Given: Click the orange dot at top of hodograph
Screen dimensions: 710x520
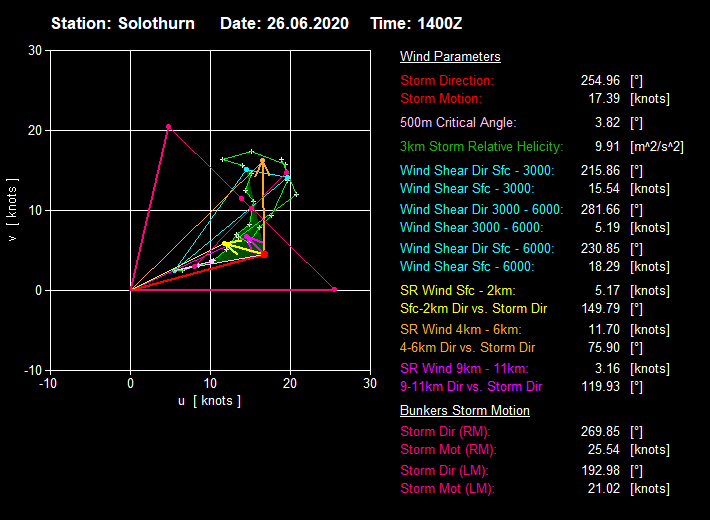Looking at the screenshot, I should pos(263,161).
